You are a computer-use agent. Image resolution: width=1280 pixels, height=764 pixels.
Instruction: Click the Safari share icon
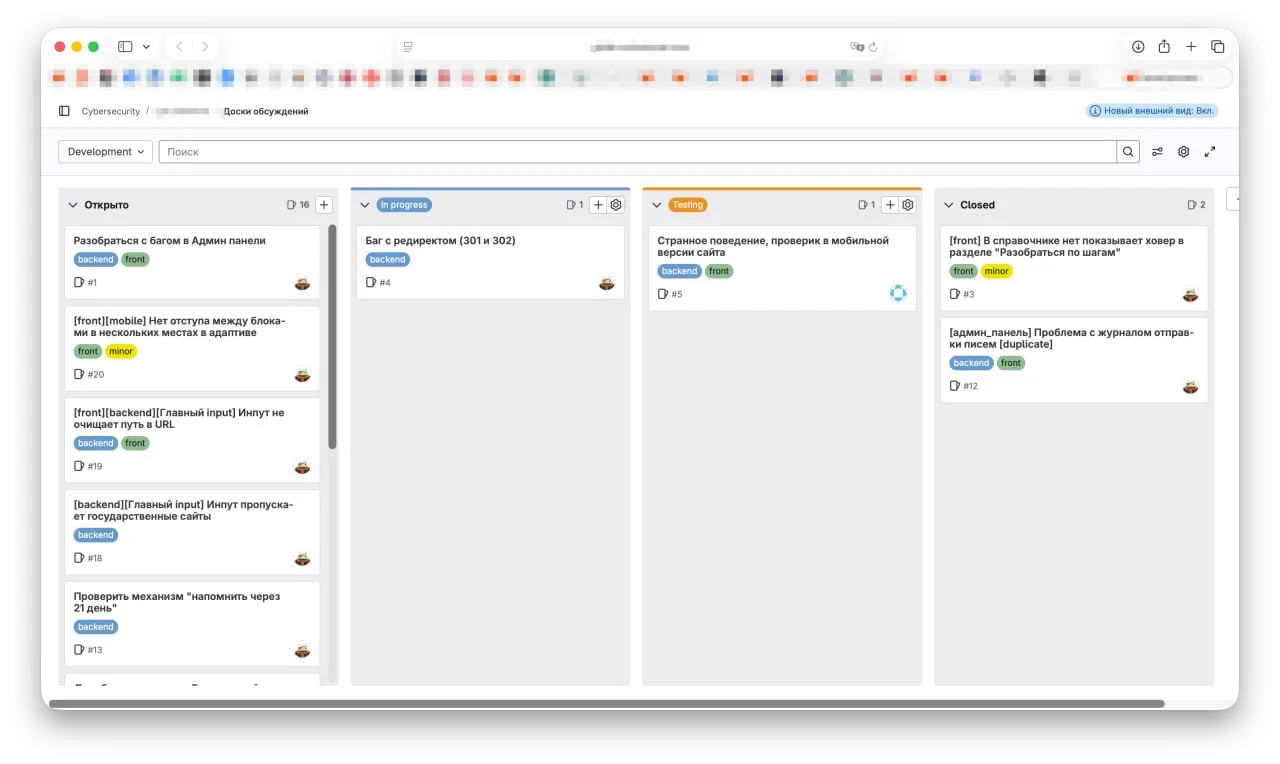pos(1164,47)
